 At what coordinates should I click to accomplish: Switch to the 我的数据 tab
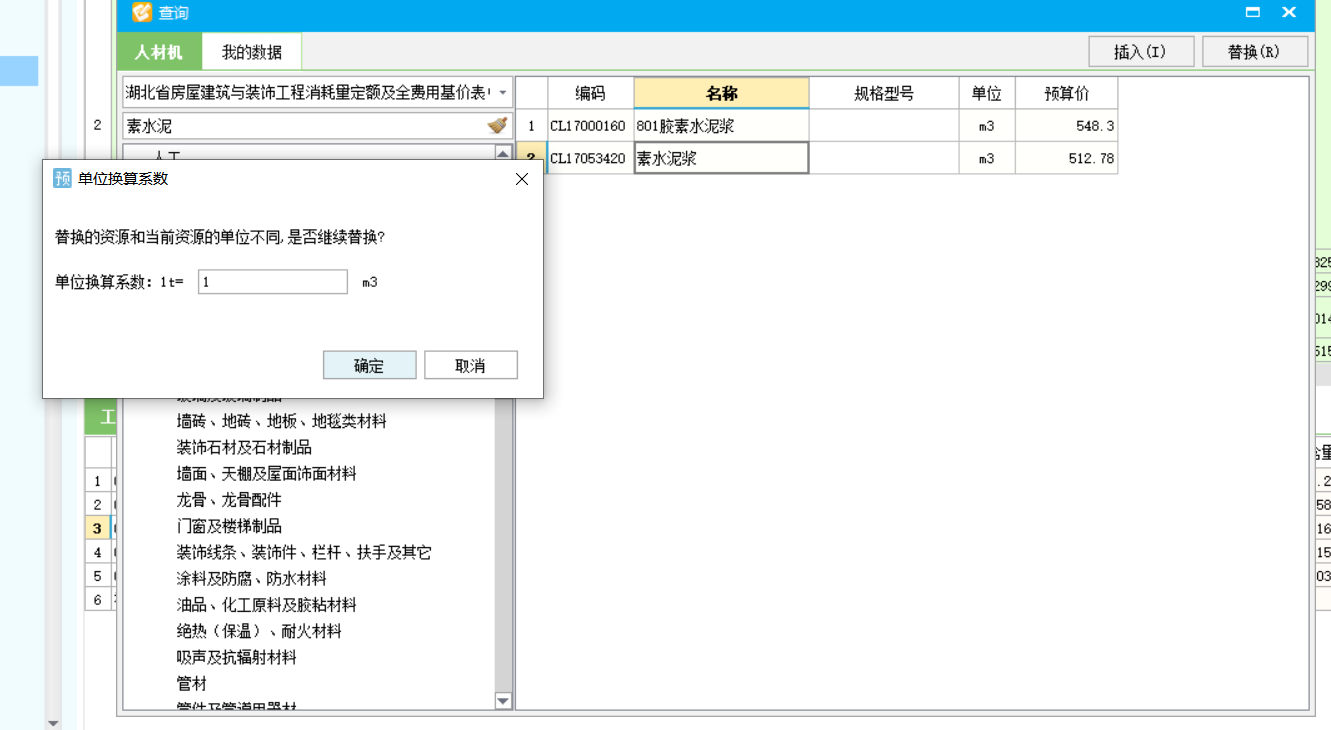pos(251,52)
